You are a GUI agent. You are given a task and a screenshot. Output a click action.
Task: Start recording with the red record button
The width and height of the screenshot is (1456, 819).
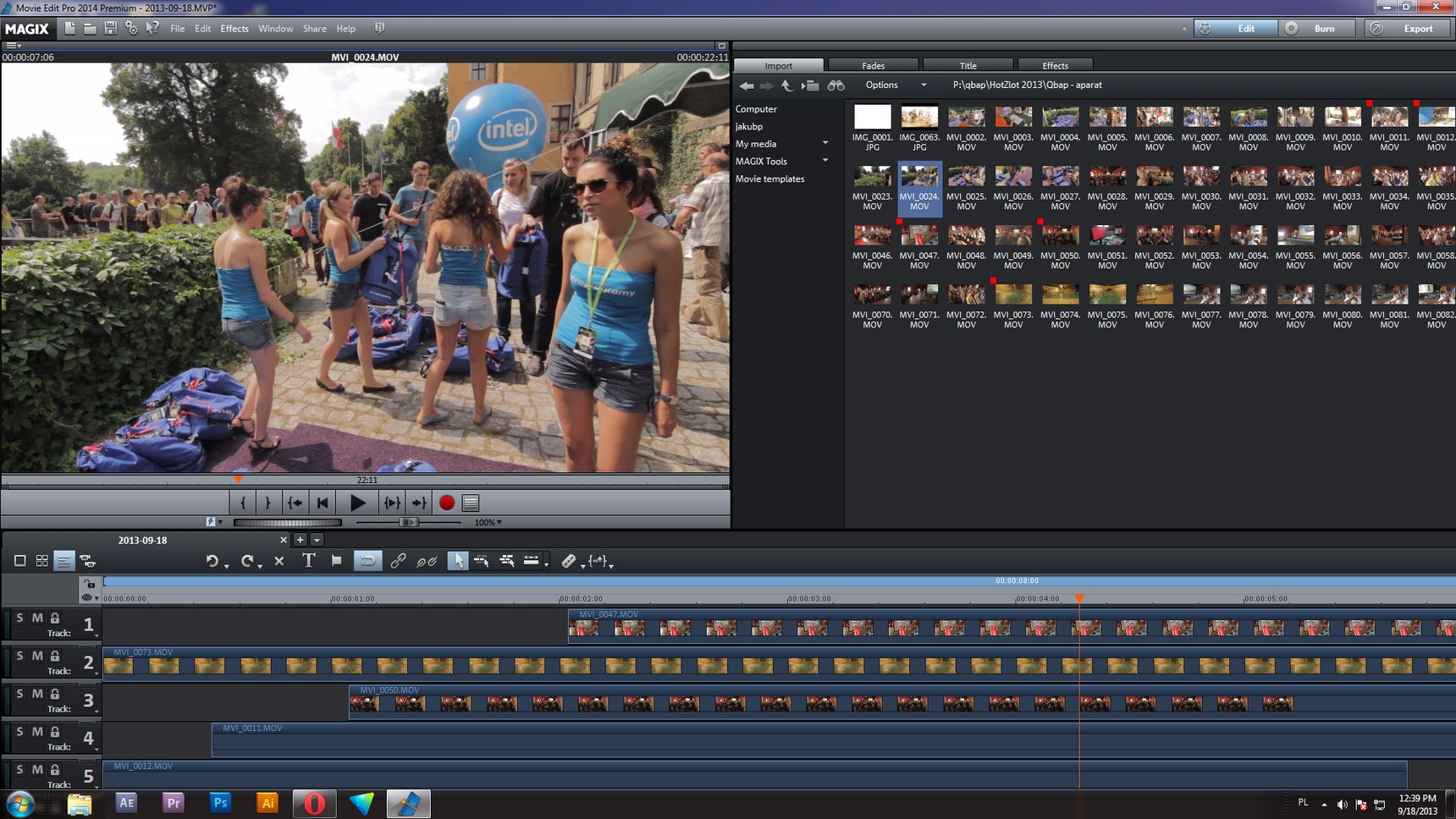click(447, 503)
